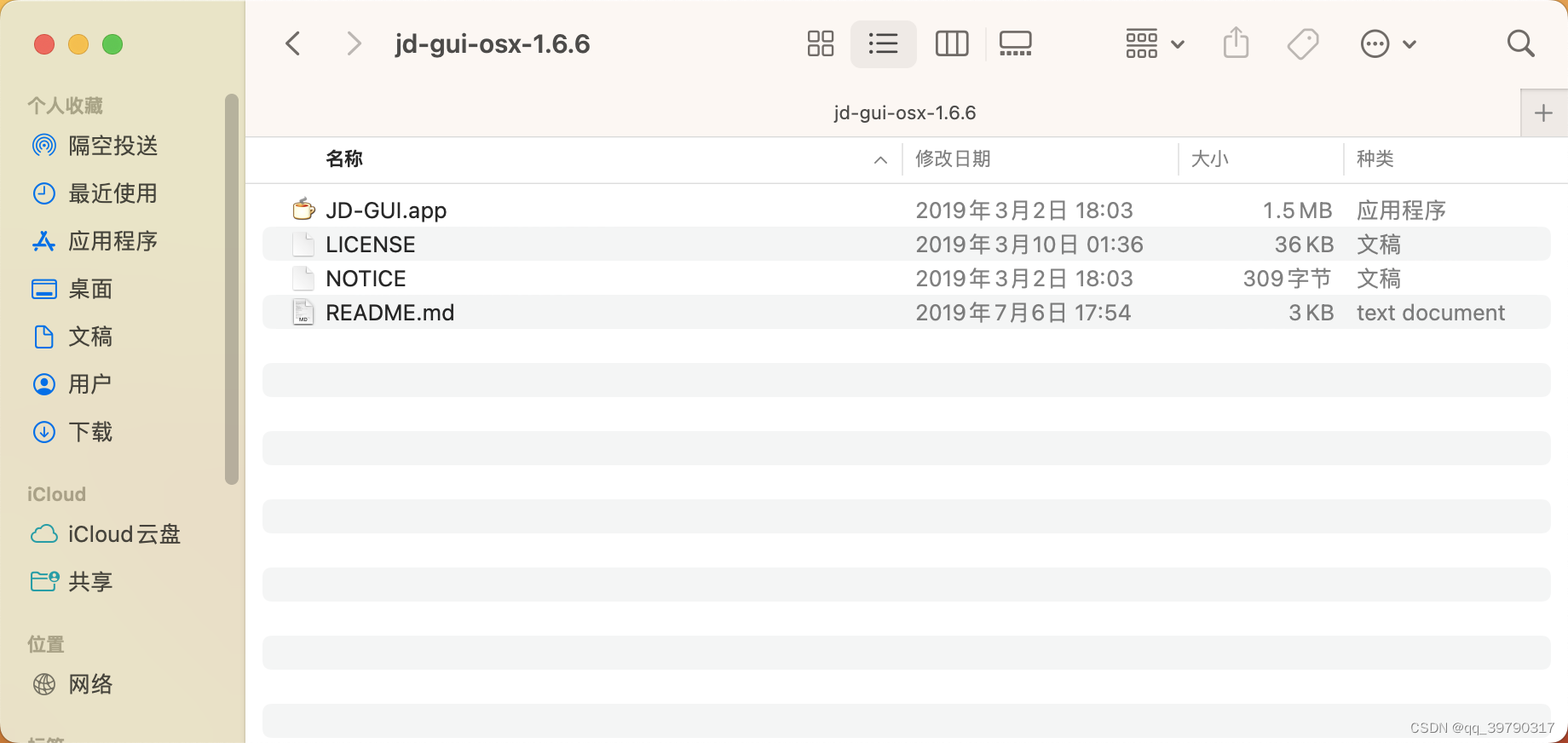Click the yellow minimize window button

[78, 44]
